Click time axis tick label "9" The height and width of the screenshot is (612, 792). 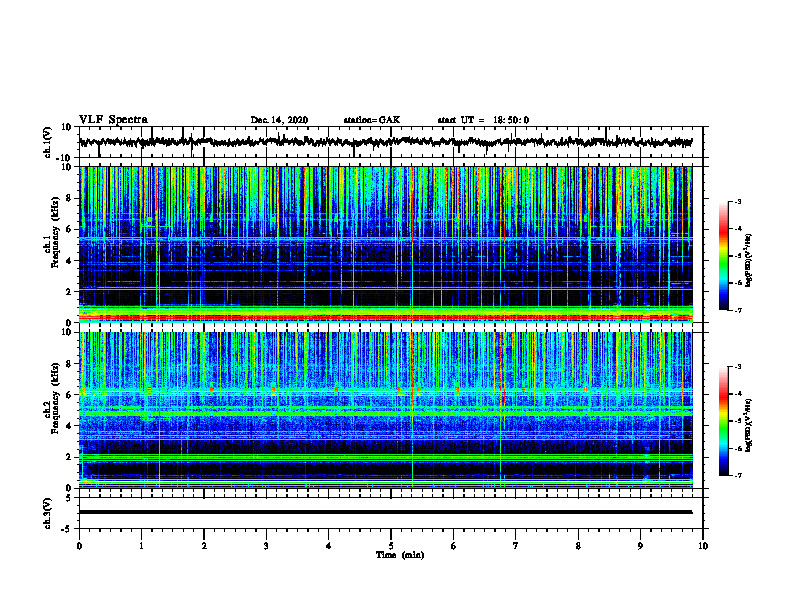(640, 546)
